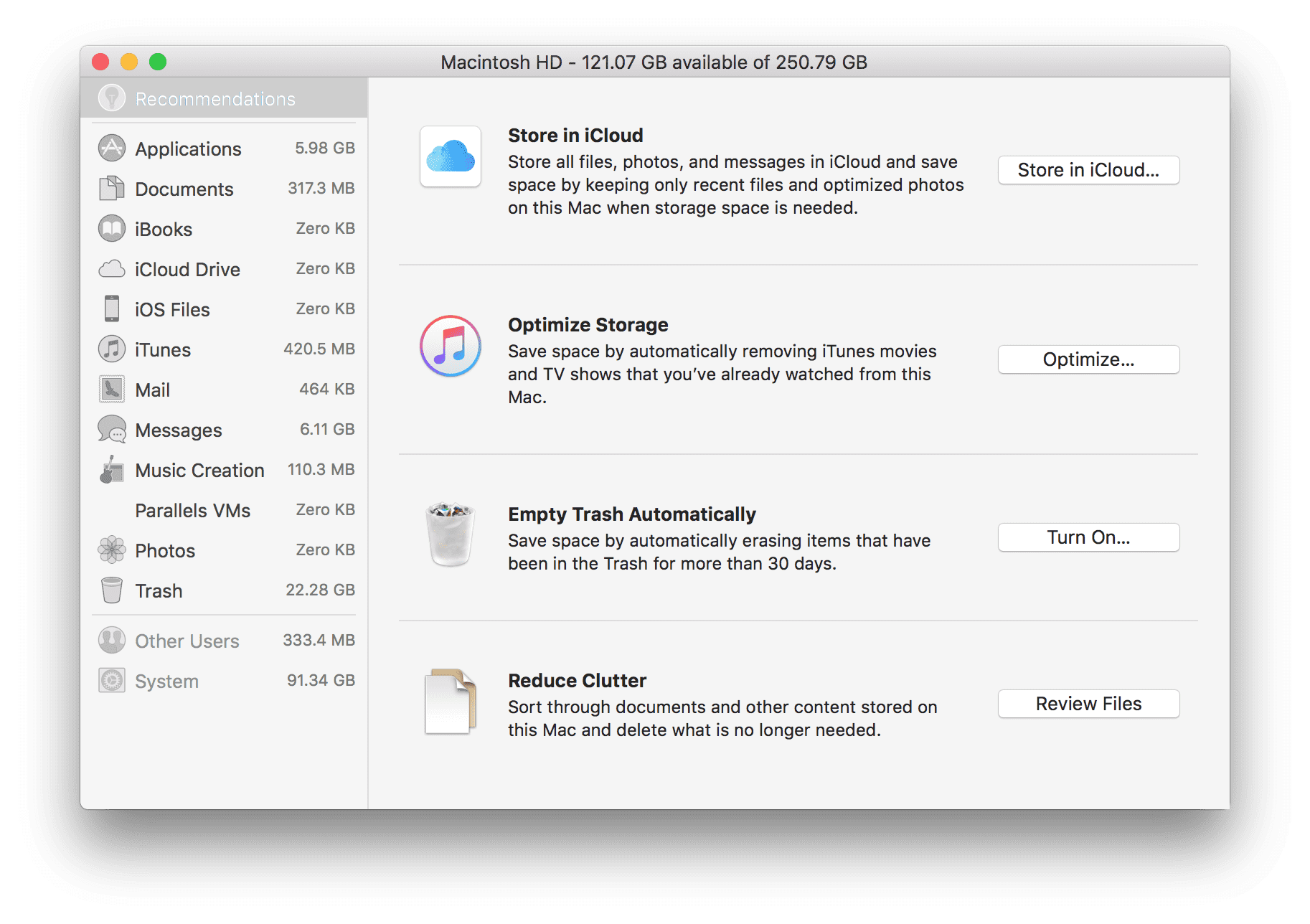Click the Messages speech bubble icon
Image resolution: width=1310 pixels, height=924 pixels.
click(x=111, y=430)
